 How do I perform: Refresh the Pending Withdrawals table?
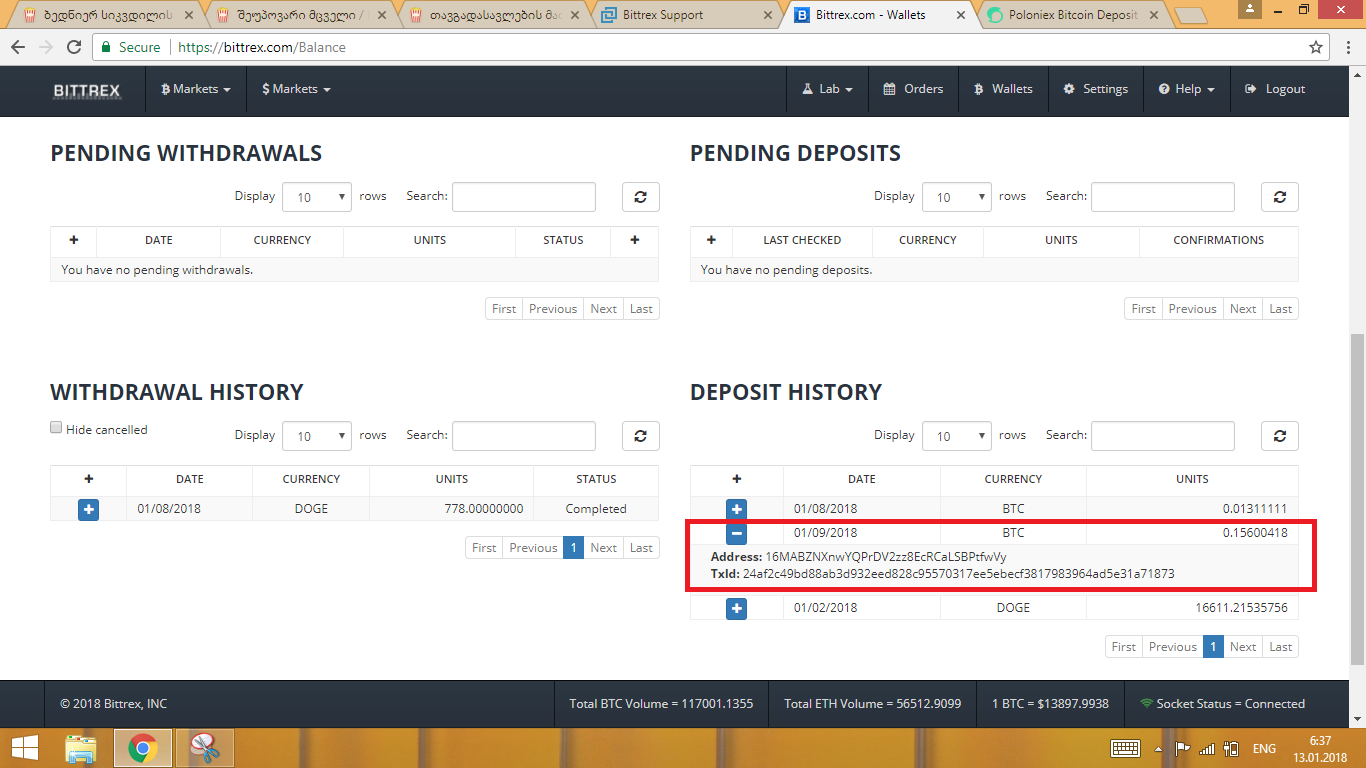(x=641, y=197)
